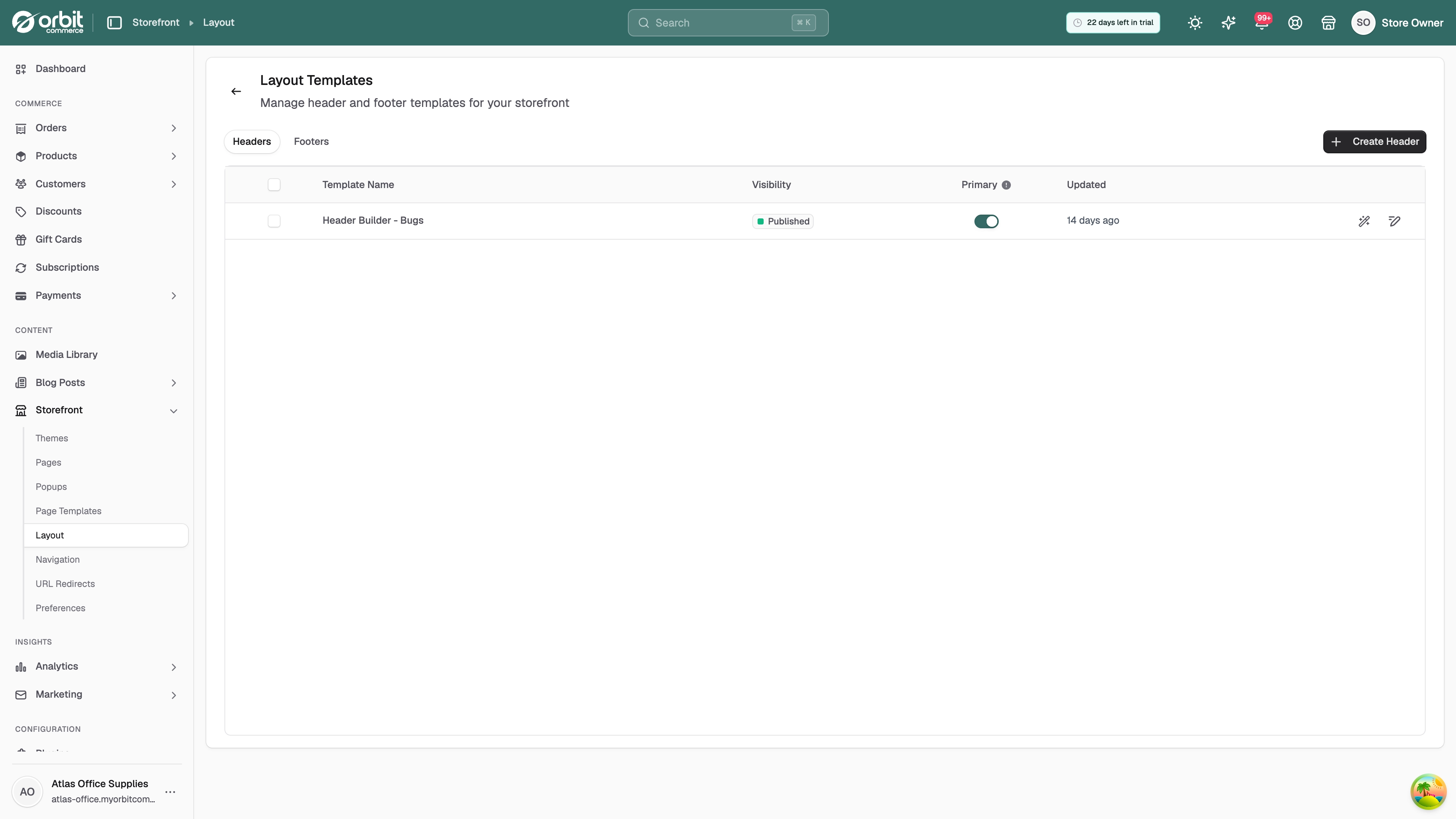The image size is (1456, 819).
Task: Open the help lifebuoy icon
Action: 1295,23
